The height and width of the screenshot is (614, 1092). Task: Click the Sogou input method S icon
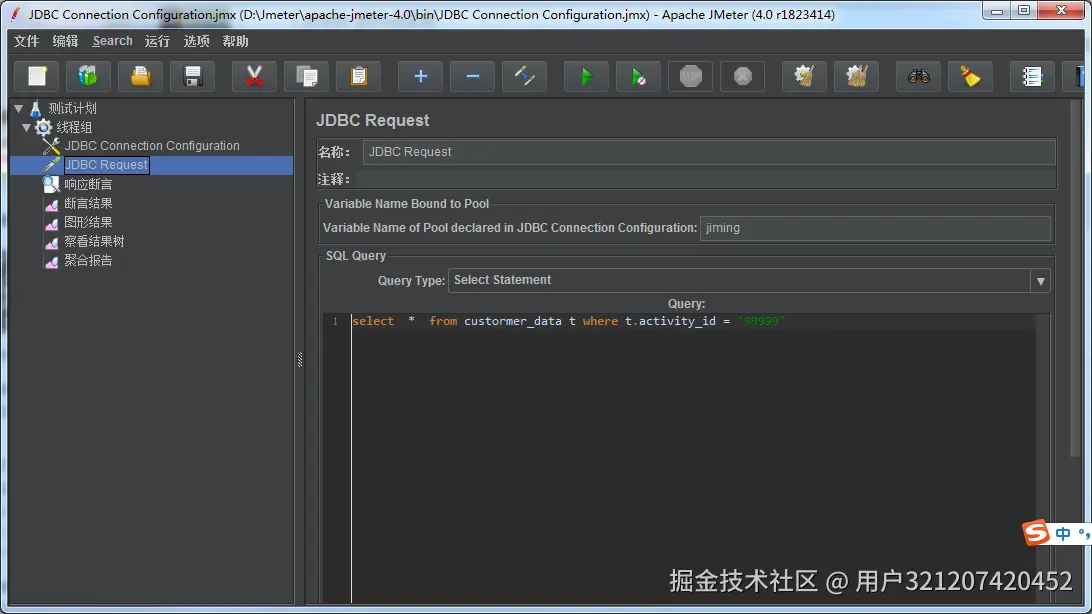tap(1036, 533)
